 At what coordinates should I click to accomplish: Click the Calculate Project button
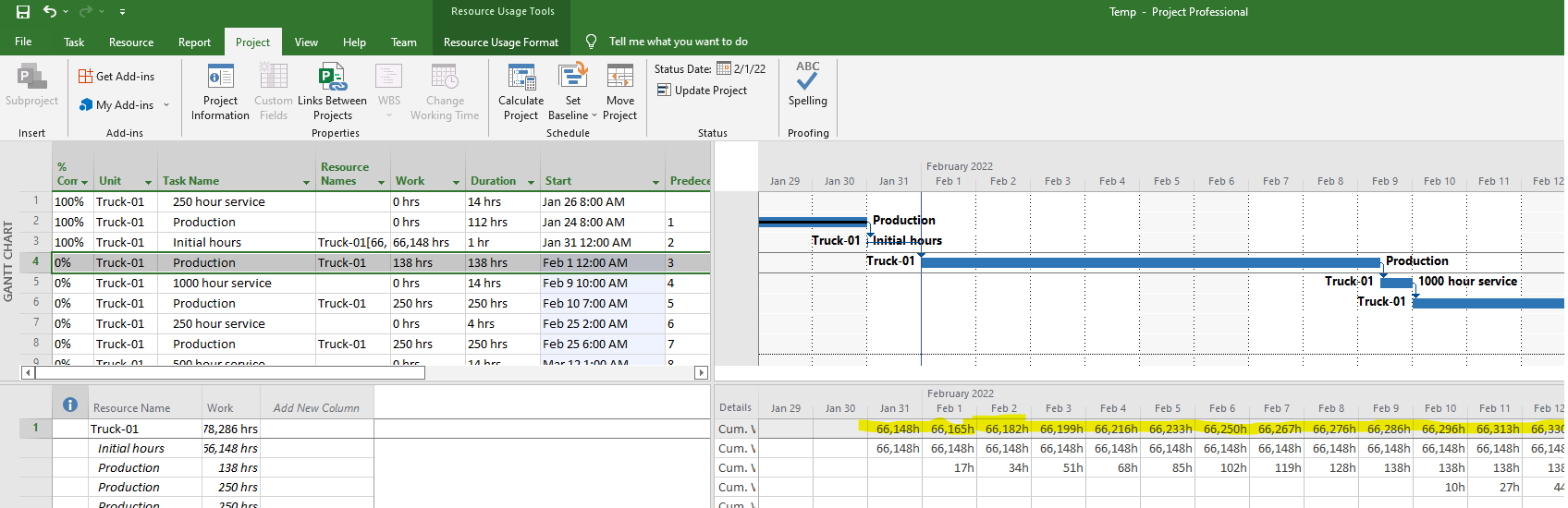pyautogui.click(x=521, y=91)
